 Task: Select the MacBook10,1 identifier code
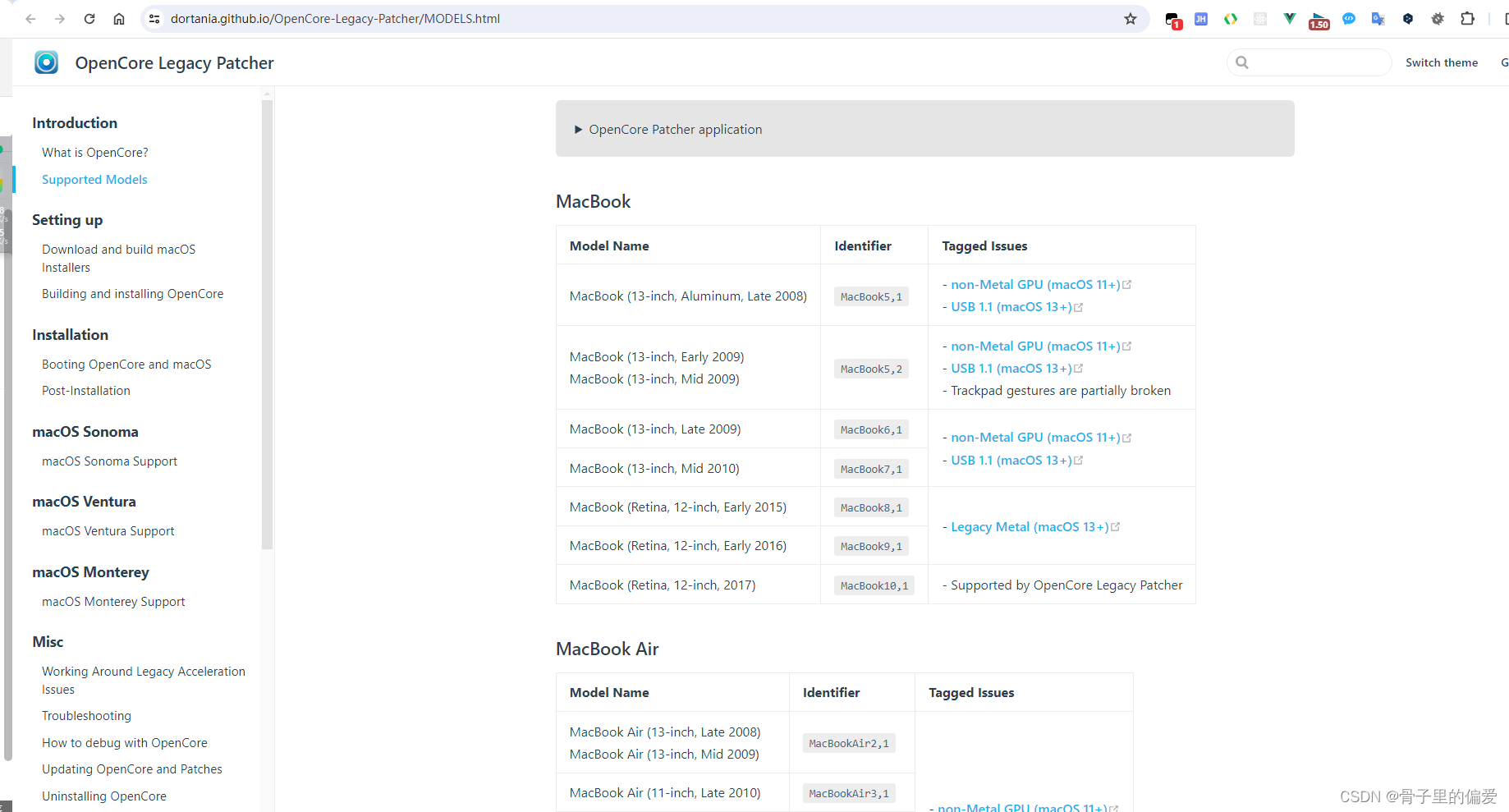874,586
